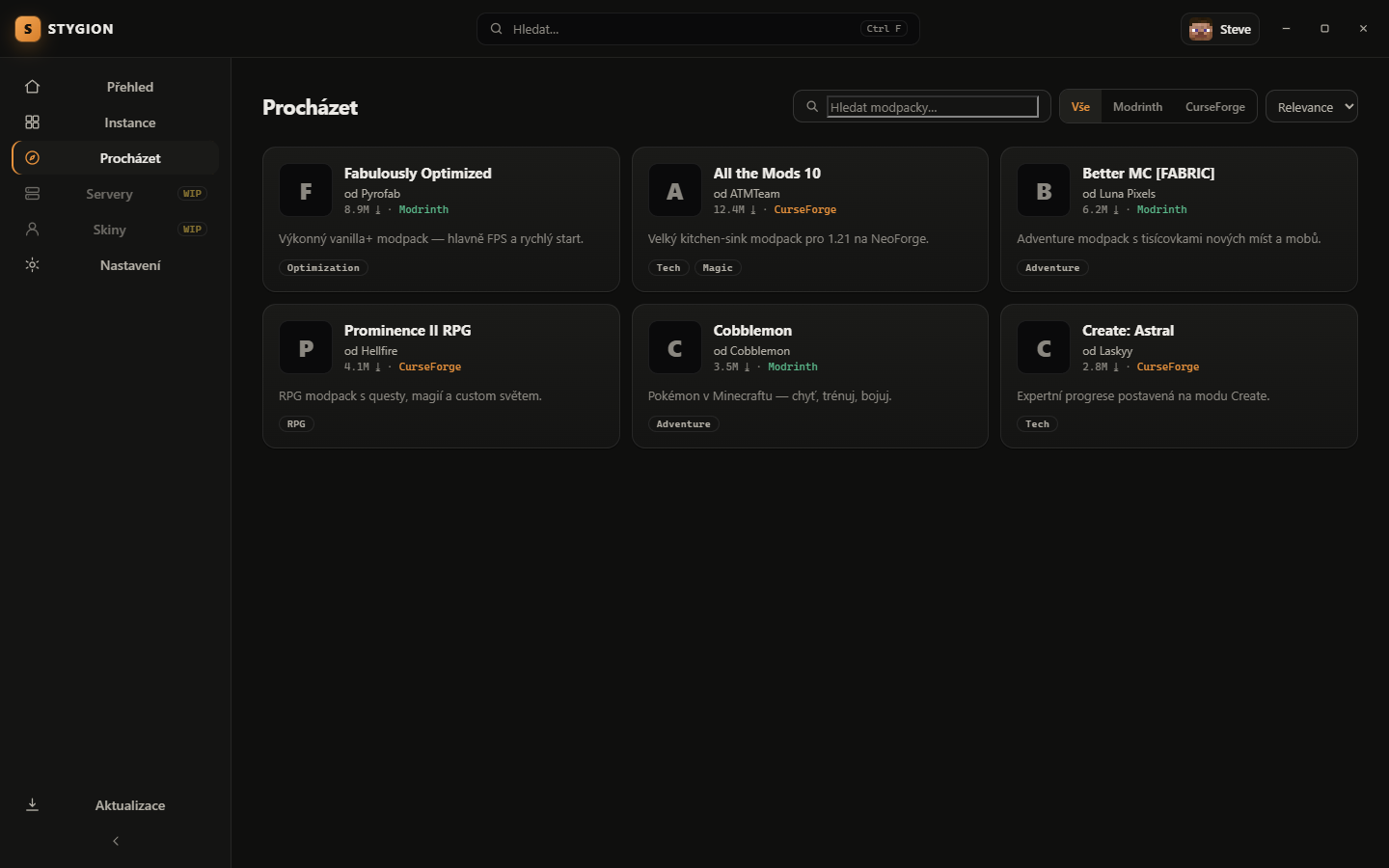This screenshot has width=1389, height=868.
Task: Click the person icon beside Skiny
Action: (32, 230)
